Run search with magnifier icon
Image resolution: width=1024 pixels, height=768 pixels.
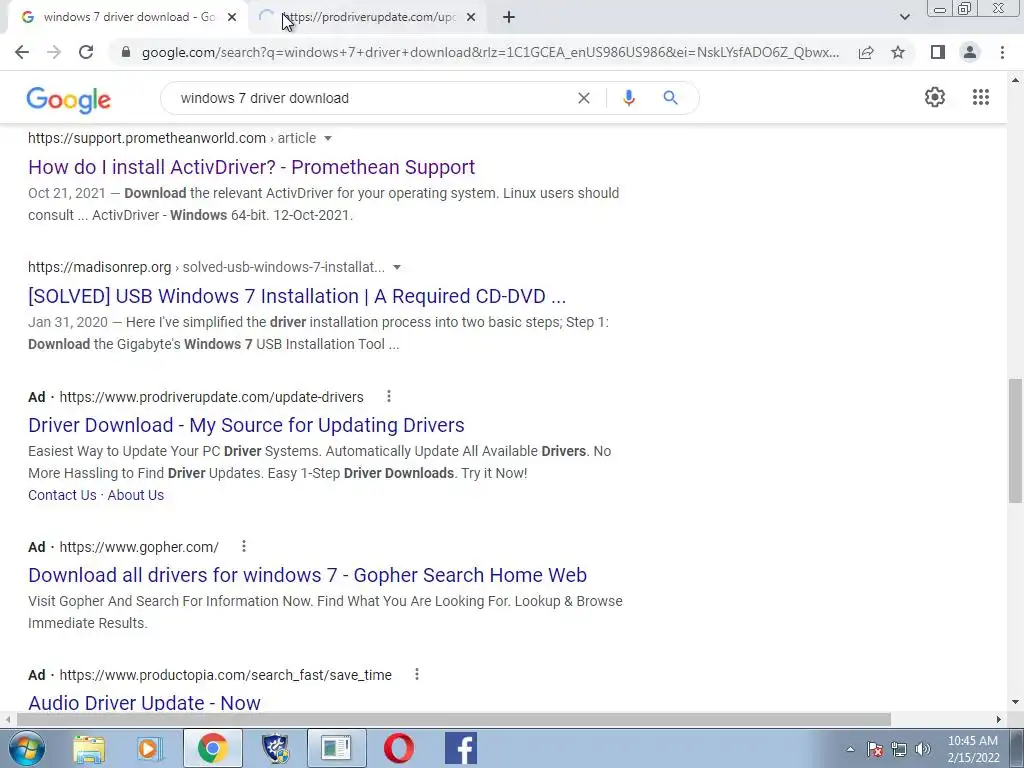[x=670, y=98]
